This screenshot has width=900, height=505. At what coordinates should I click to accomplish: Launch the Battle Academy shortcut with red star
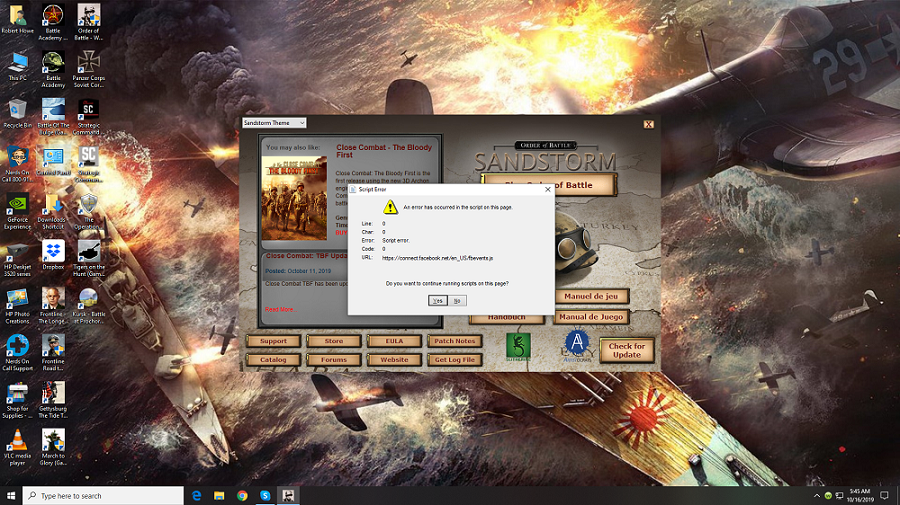53,22
